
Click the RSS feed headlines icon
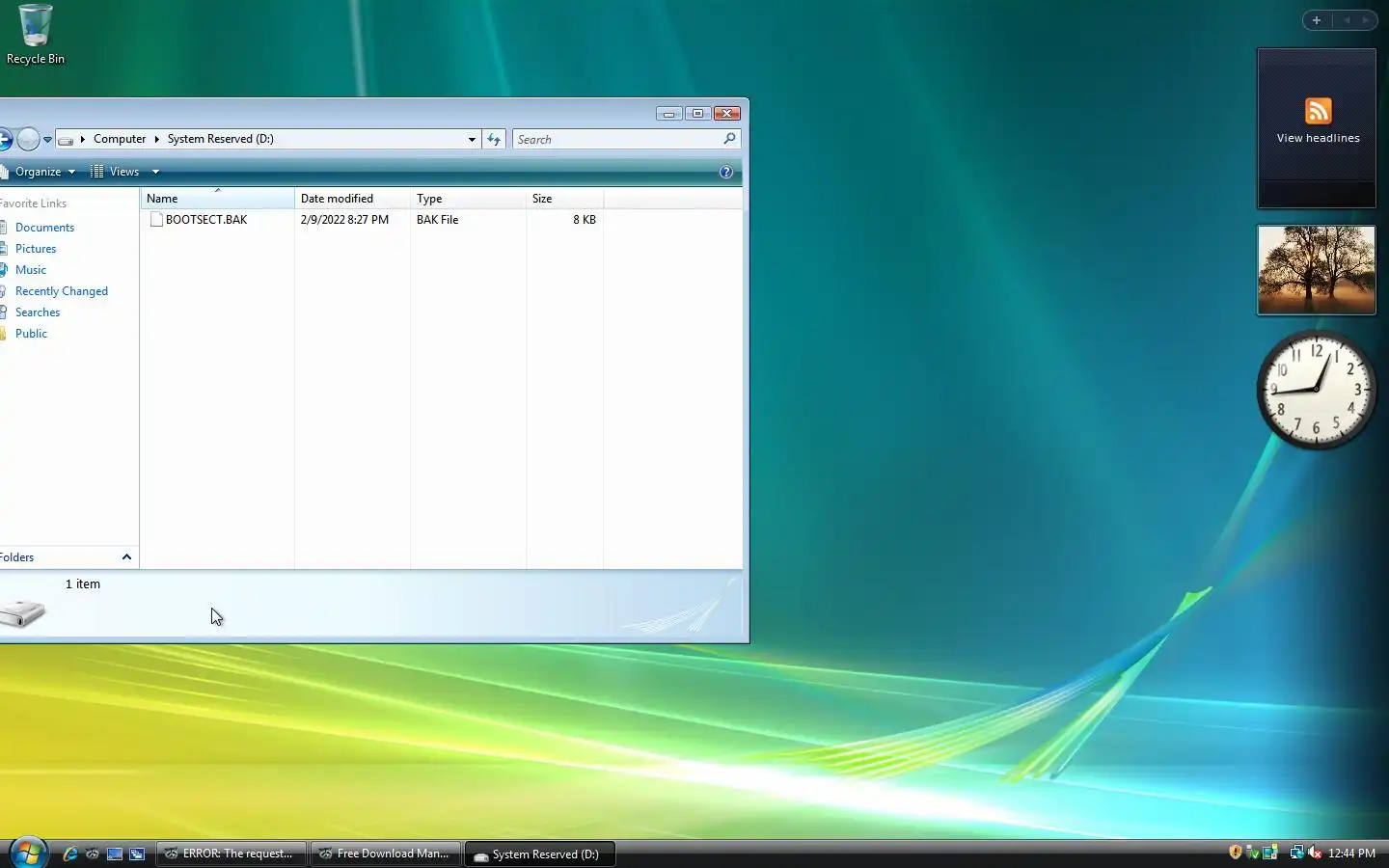1319,111
